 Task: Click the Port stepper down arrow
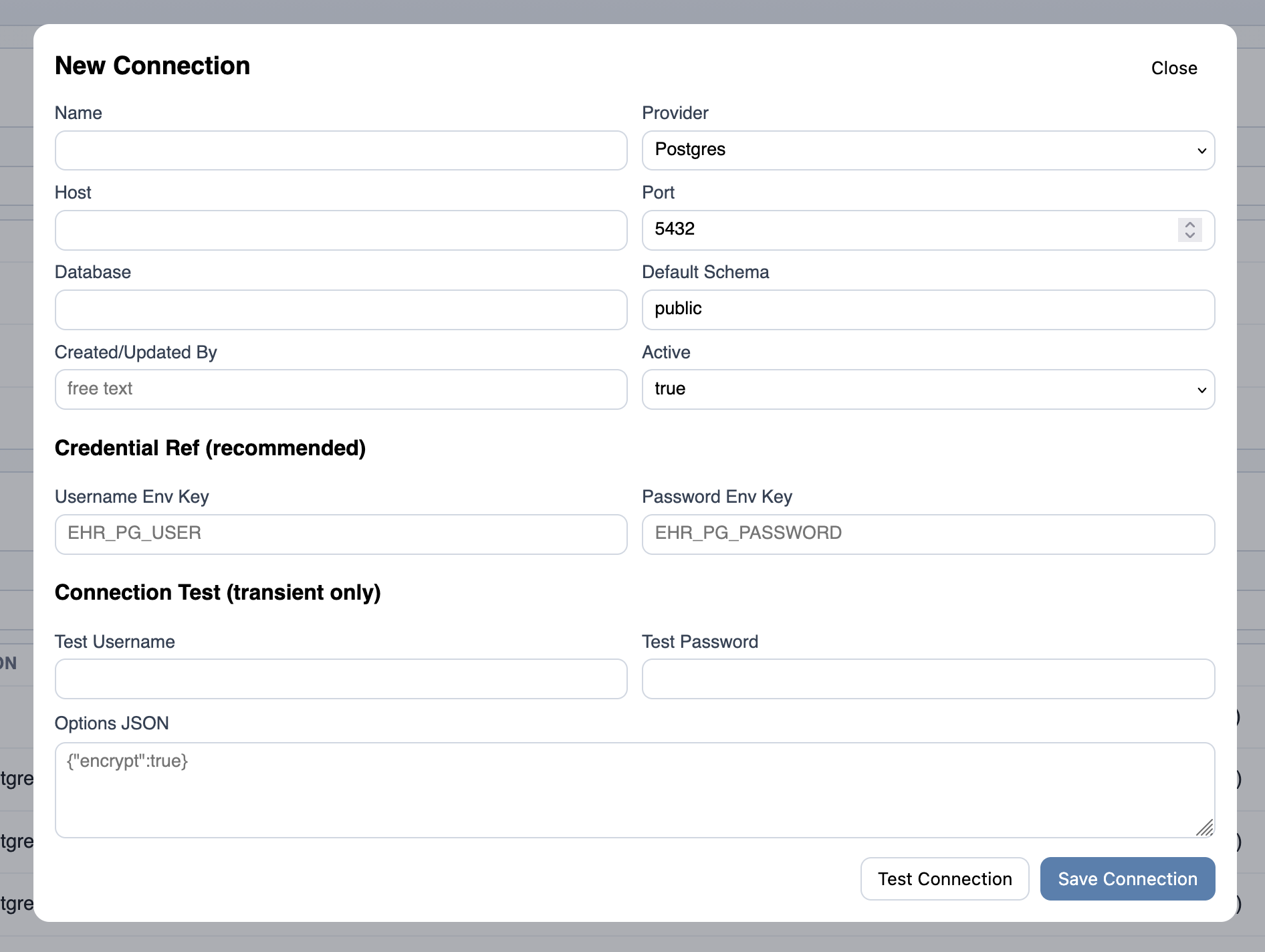[x=1189, y=235]
